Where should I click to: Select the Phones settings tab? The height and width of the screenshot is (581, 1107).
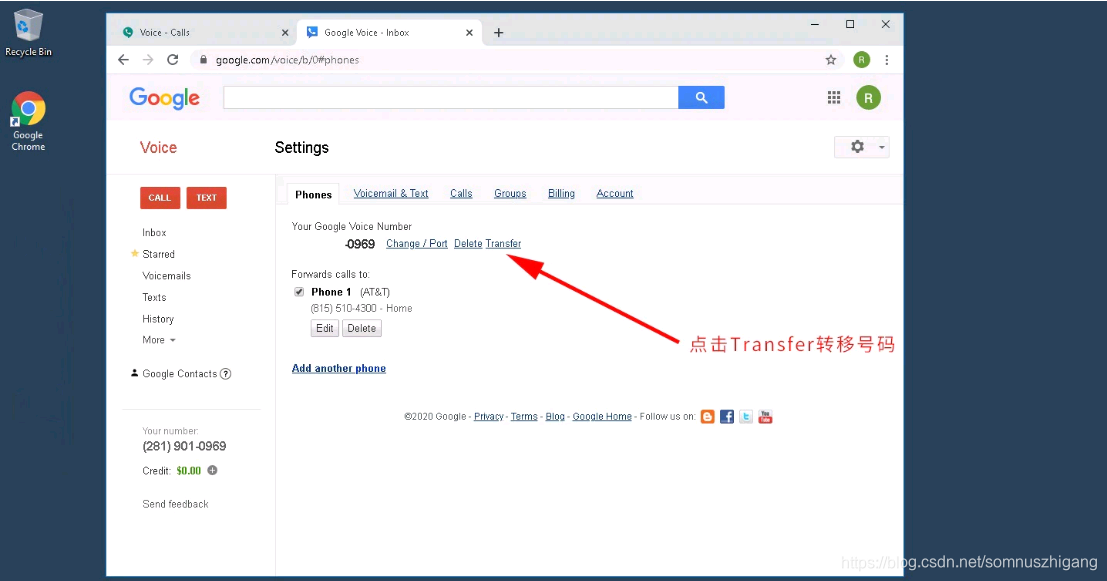313,194
